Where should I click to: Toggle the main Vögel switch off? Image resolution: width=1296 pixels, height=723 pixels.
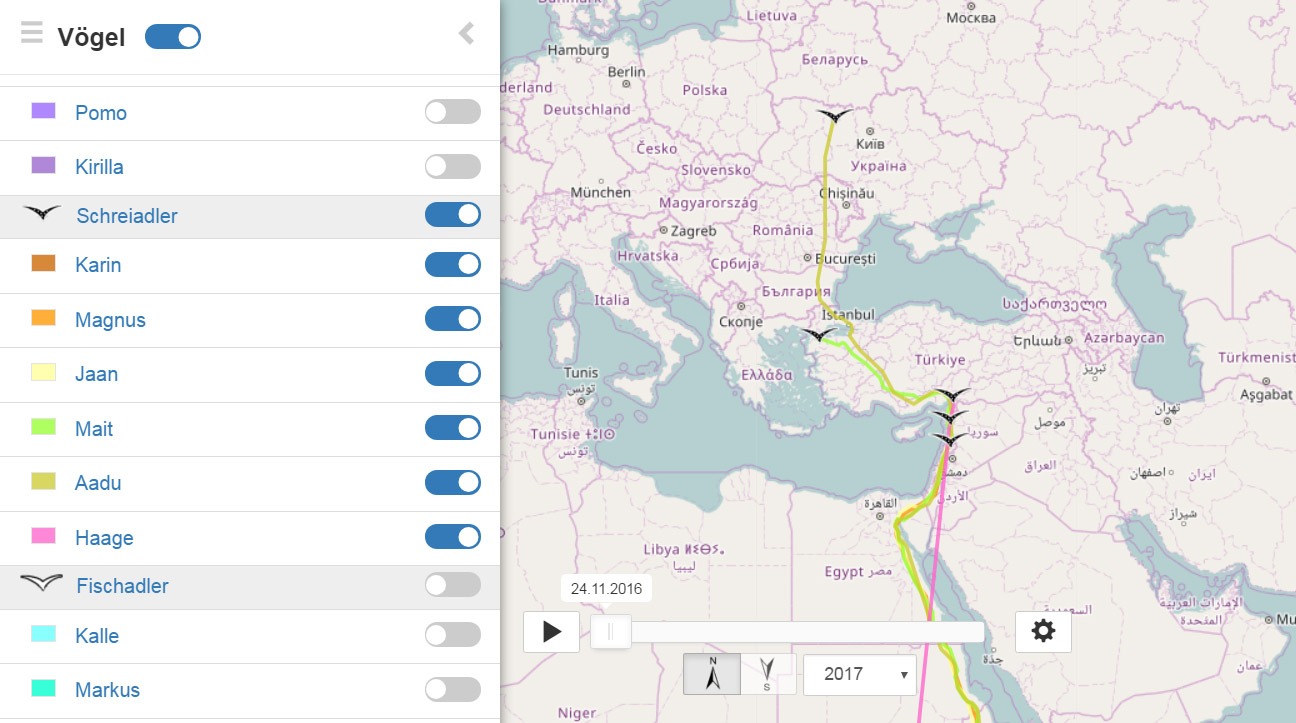[x=173, y=37]
